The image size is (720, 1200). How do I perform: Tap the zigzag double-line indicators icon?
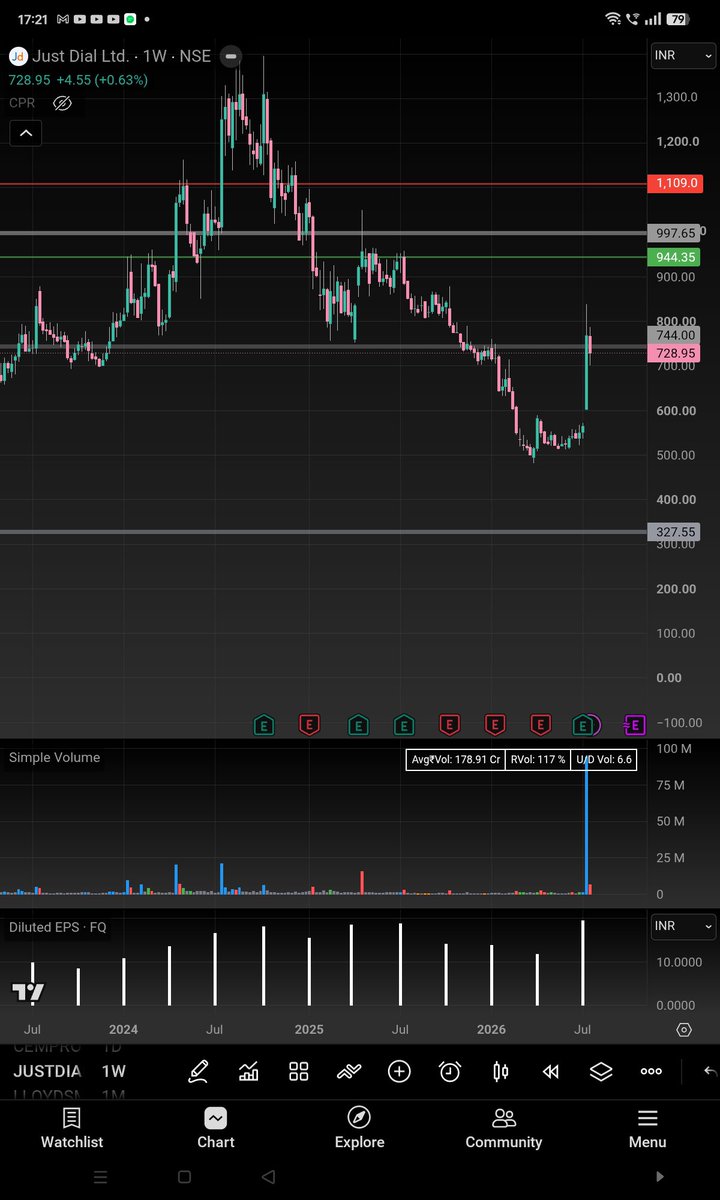[x=348, y=1071]
